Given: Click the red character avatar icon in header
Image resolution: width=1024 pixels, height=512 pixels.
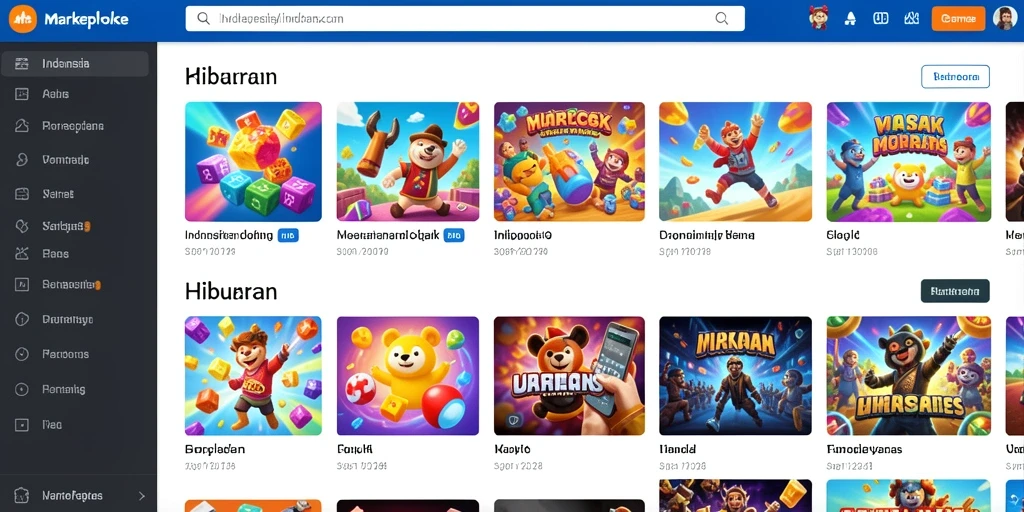Looking at the screenshot, I should pyautogui.click(x=819, y=18).
